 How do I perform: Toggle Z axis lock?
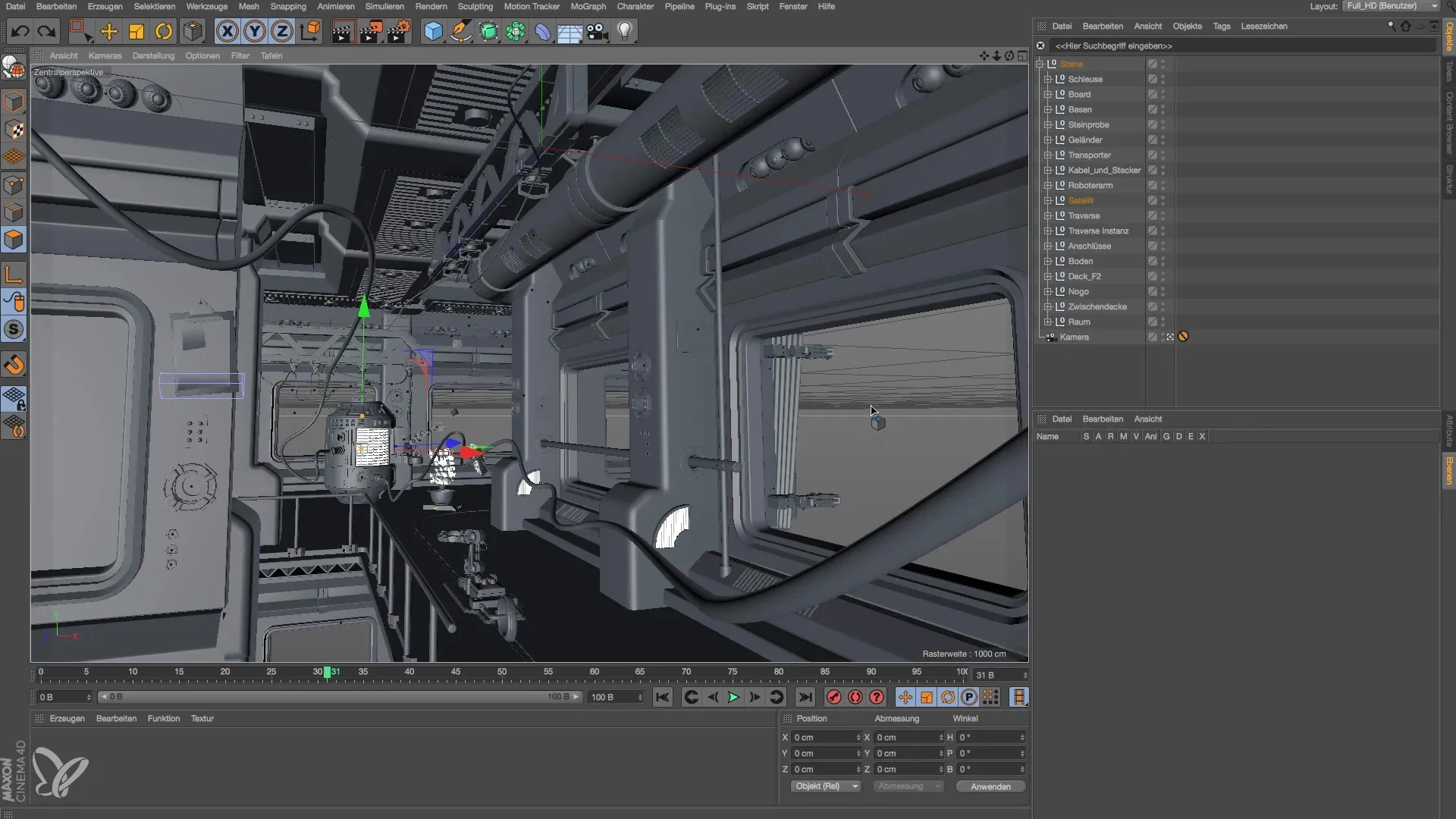(x=282, y=31)
